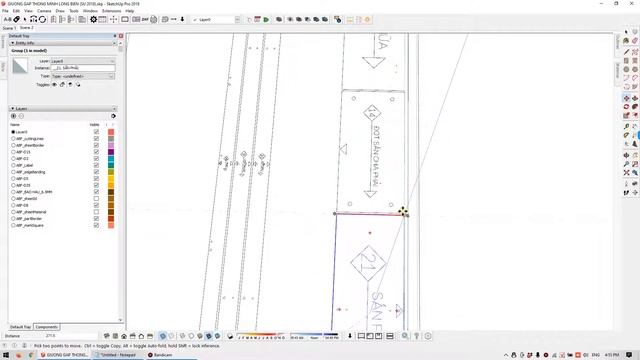Open the Layer dropdown in Entity Info
Image resolution: width=640 pixels, height=360 pixels.
pos(83,61)
